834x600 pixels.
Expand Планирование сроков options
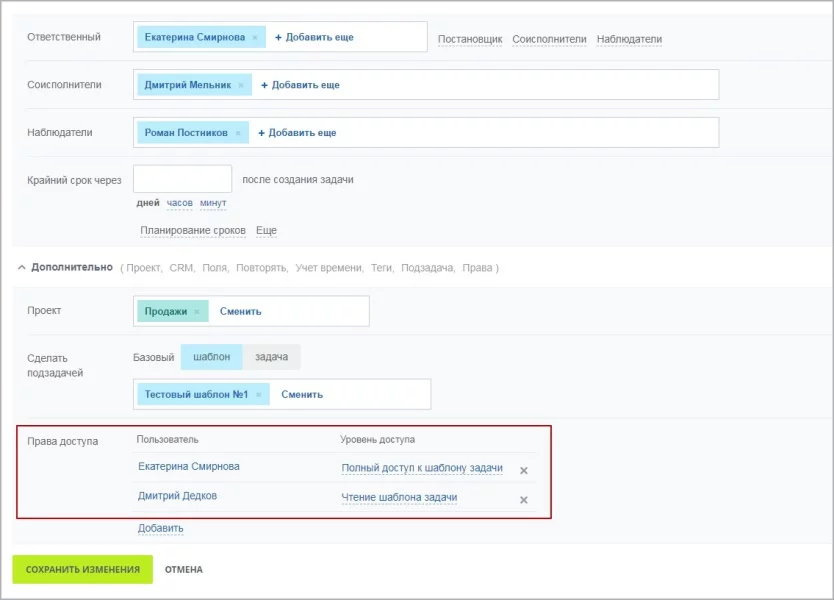click(x=193, y=230)
